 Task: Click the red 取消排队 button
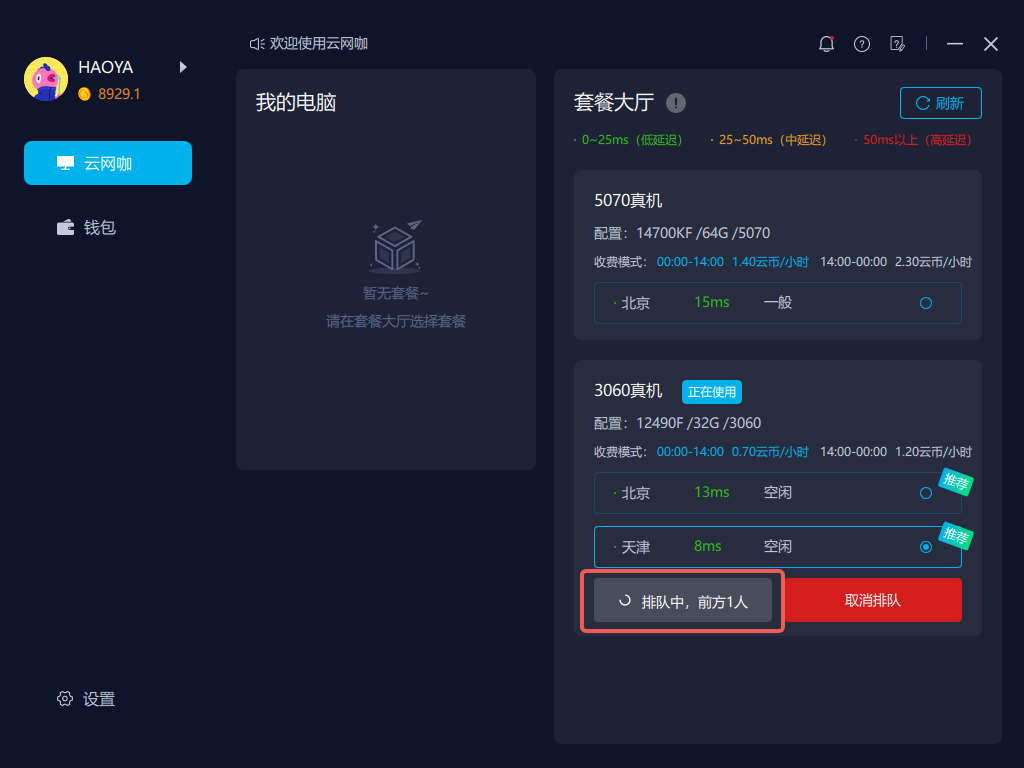click(x=872, y=600)
